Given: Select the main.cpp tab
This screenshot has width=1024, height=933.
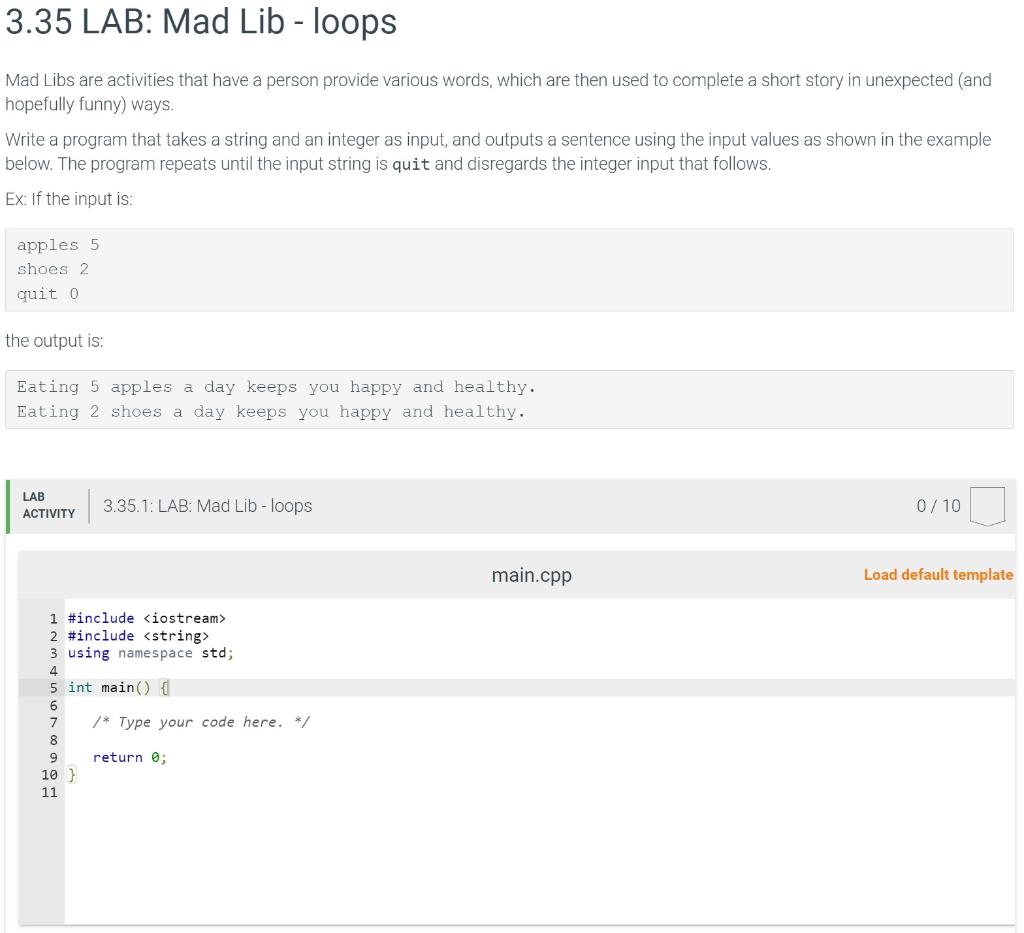Looking at the screenshot, I should click(531, 574).
